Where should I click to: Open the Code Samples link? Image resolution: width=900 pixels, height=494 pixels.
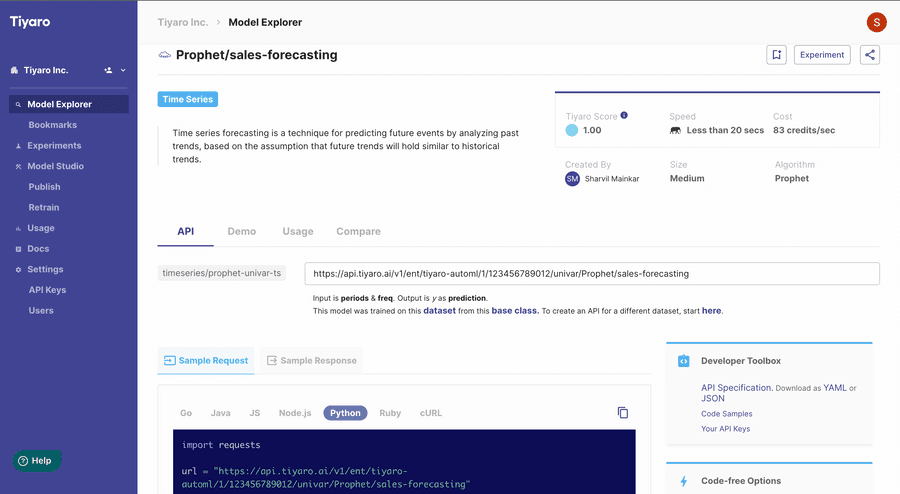[x=727, y=414]
